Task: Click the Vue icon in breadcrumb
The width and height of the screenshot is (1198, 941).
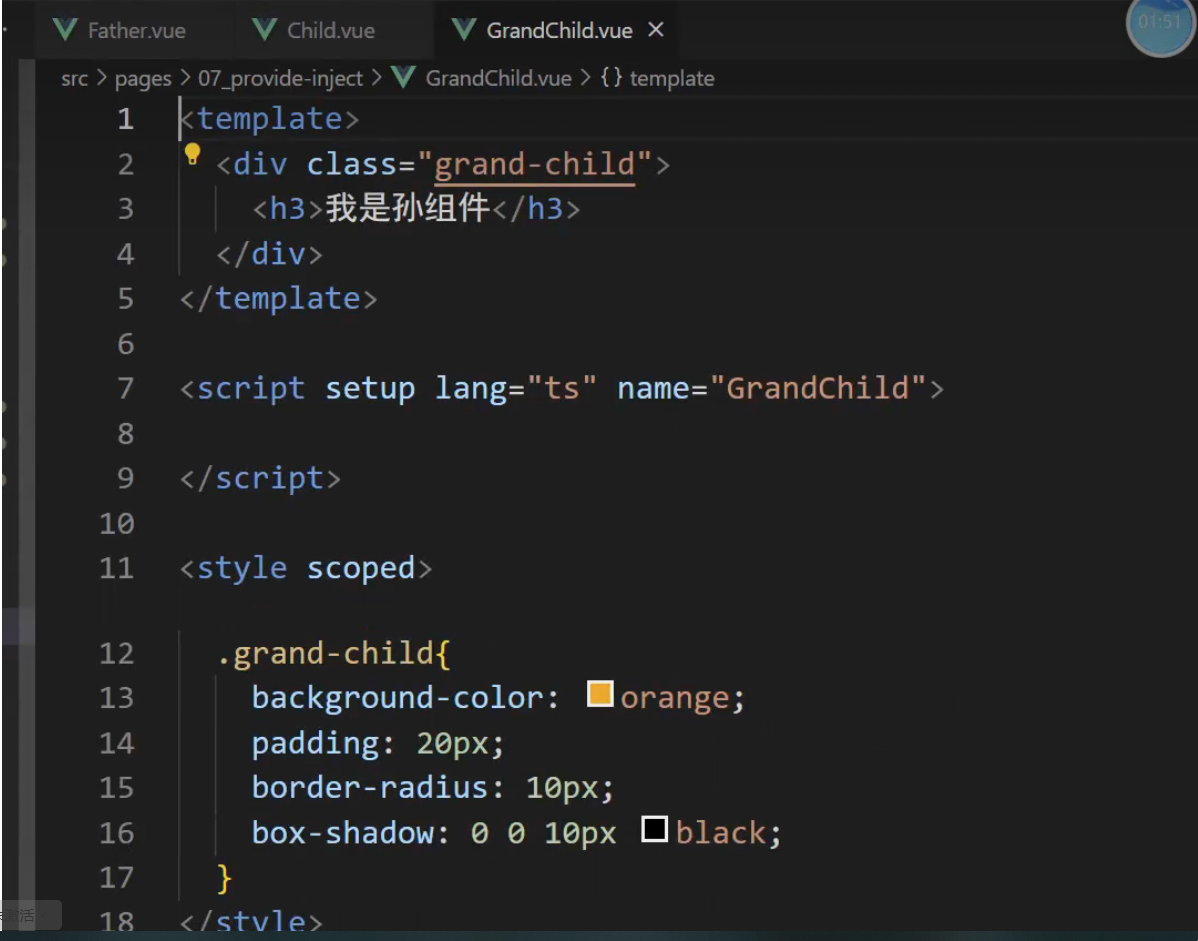Action: 403,78
